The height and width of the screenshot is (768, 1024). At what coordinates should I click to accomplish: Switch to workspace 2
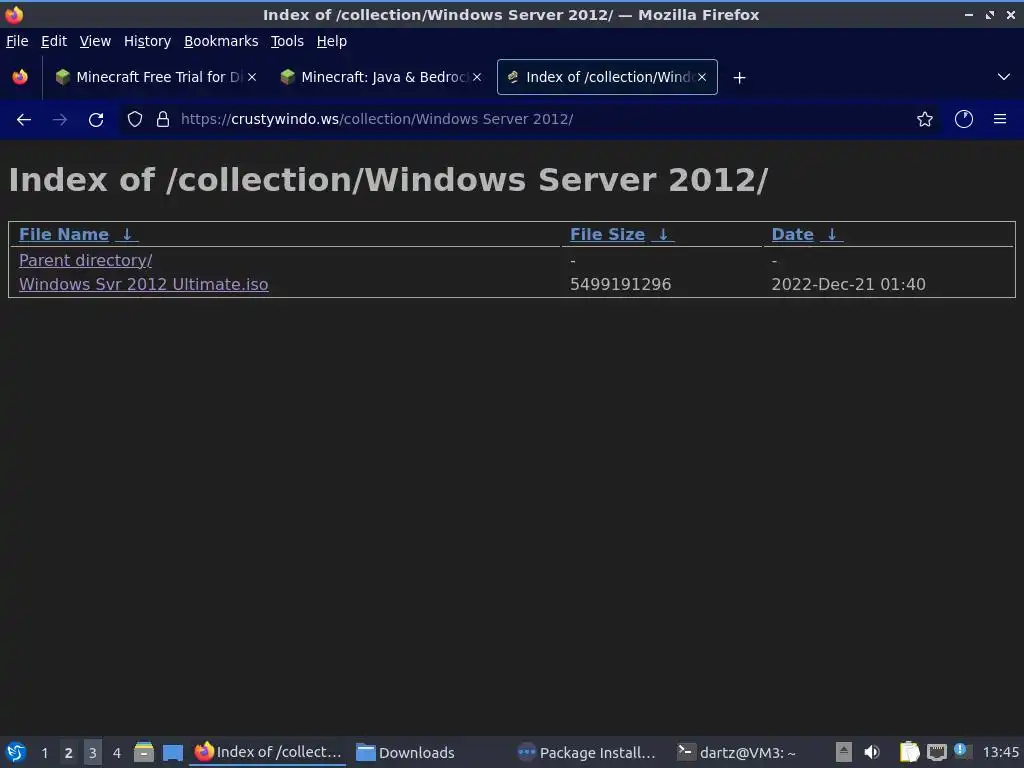click(x=69, y=753)
